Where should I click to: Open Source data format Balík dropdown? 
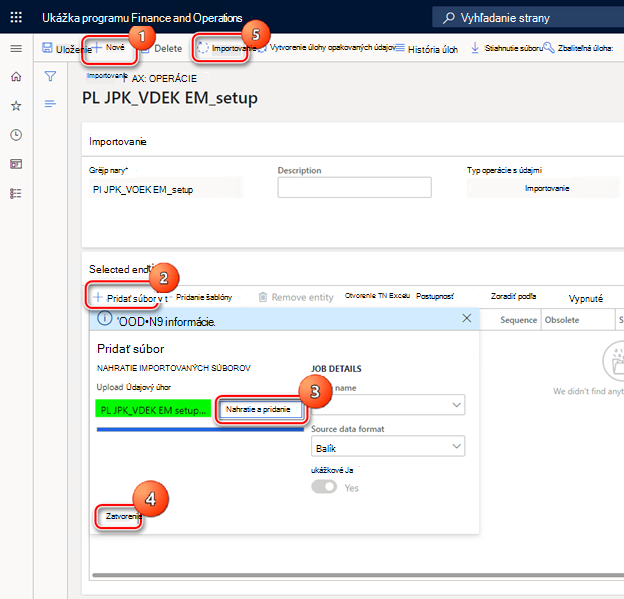point(388,447)
